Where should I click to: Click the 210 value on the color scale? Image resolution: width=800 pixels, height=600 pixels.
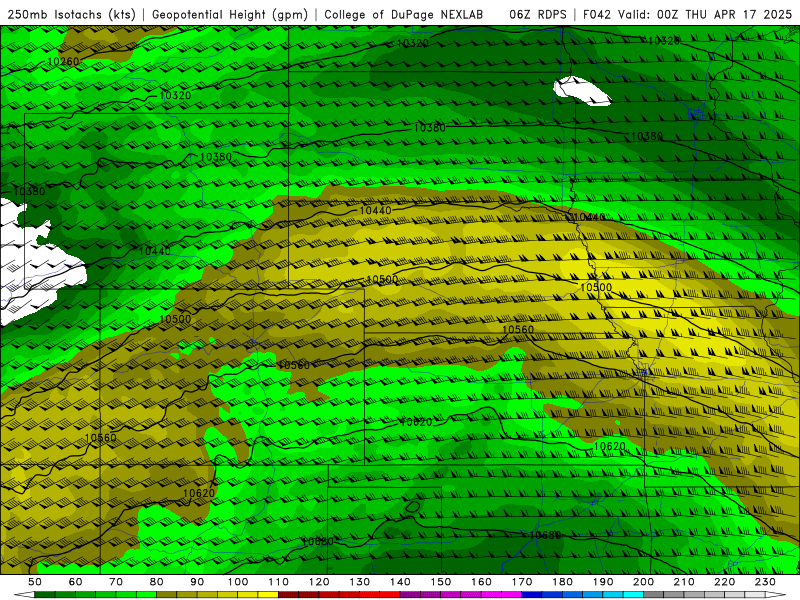tap(684, 582)
